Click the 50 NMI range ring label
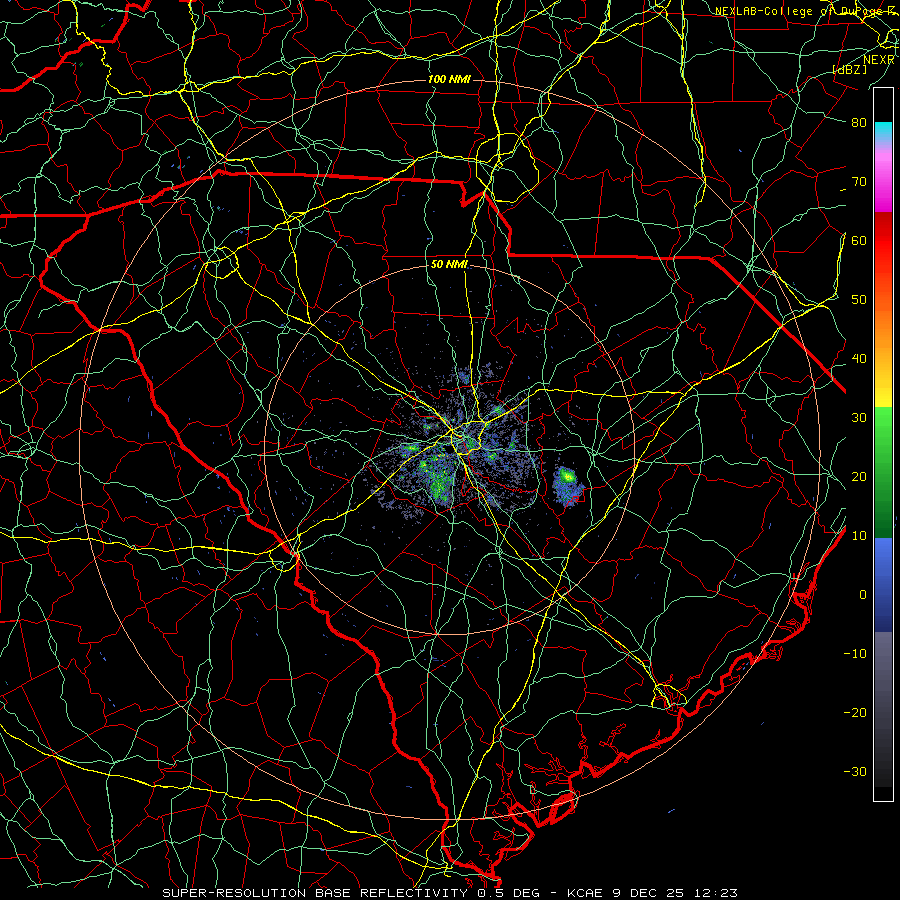 [x=449, y=265]
